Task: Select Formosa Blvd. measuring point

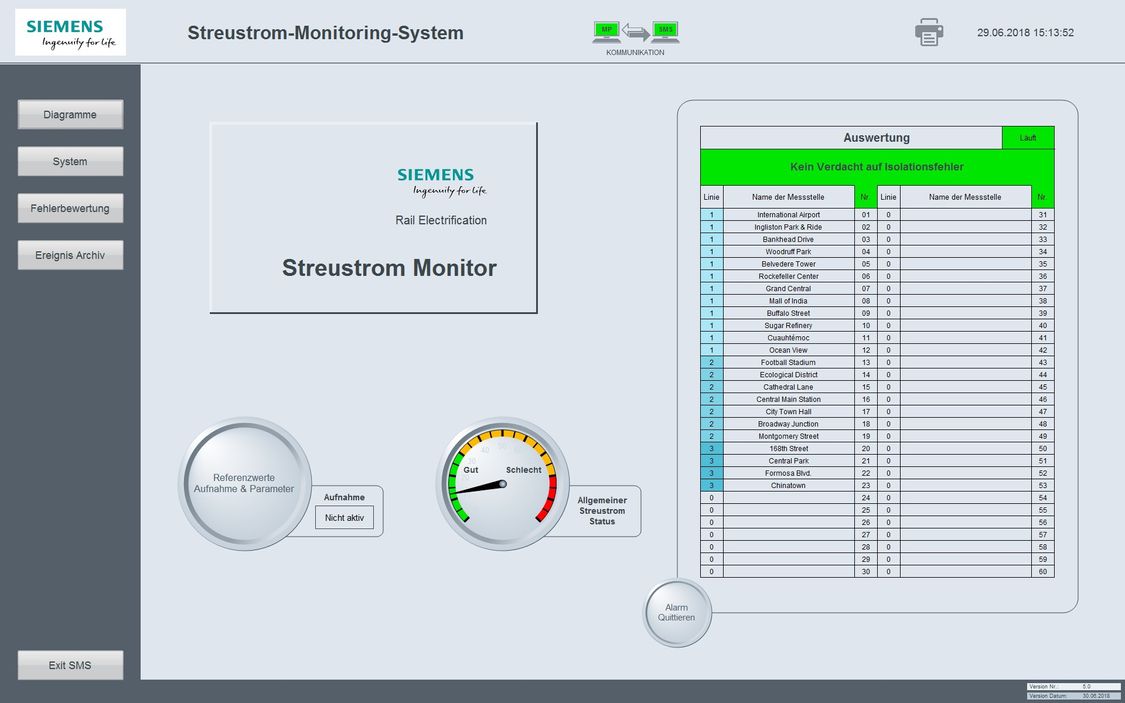Action: click(789, 473)
